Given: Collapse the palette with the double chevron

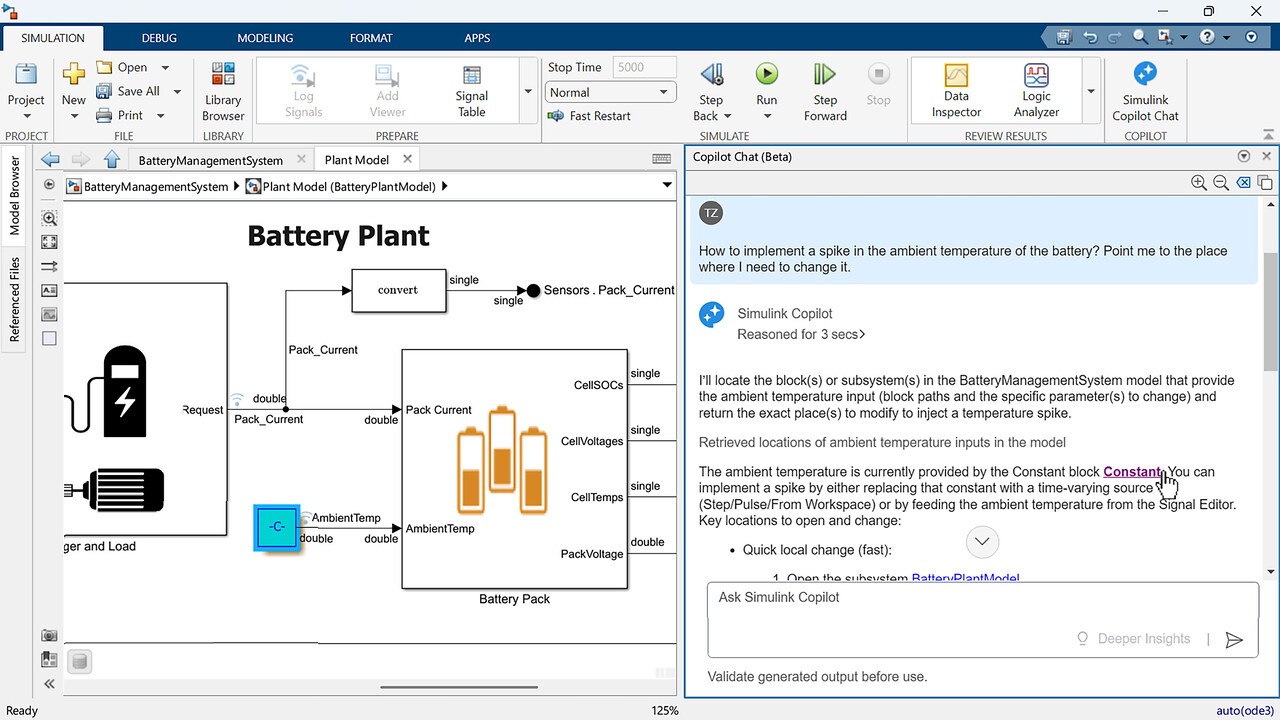Looking at the screenshot, I should (x=50, y=684).
